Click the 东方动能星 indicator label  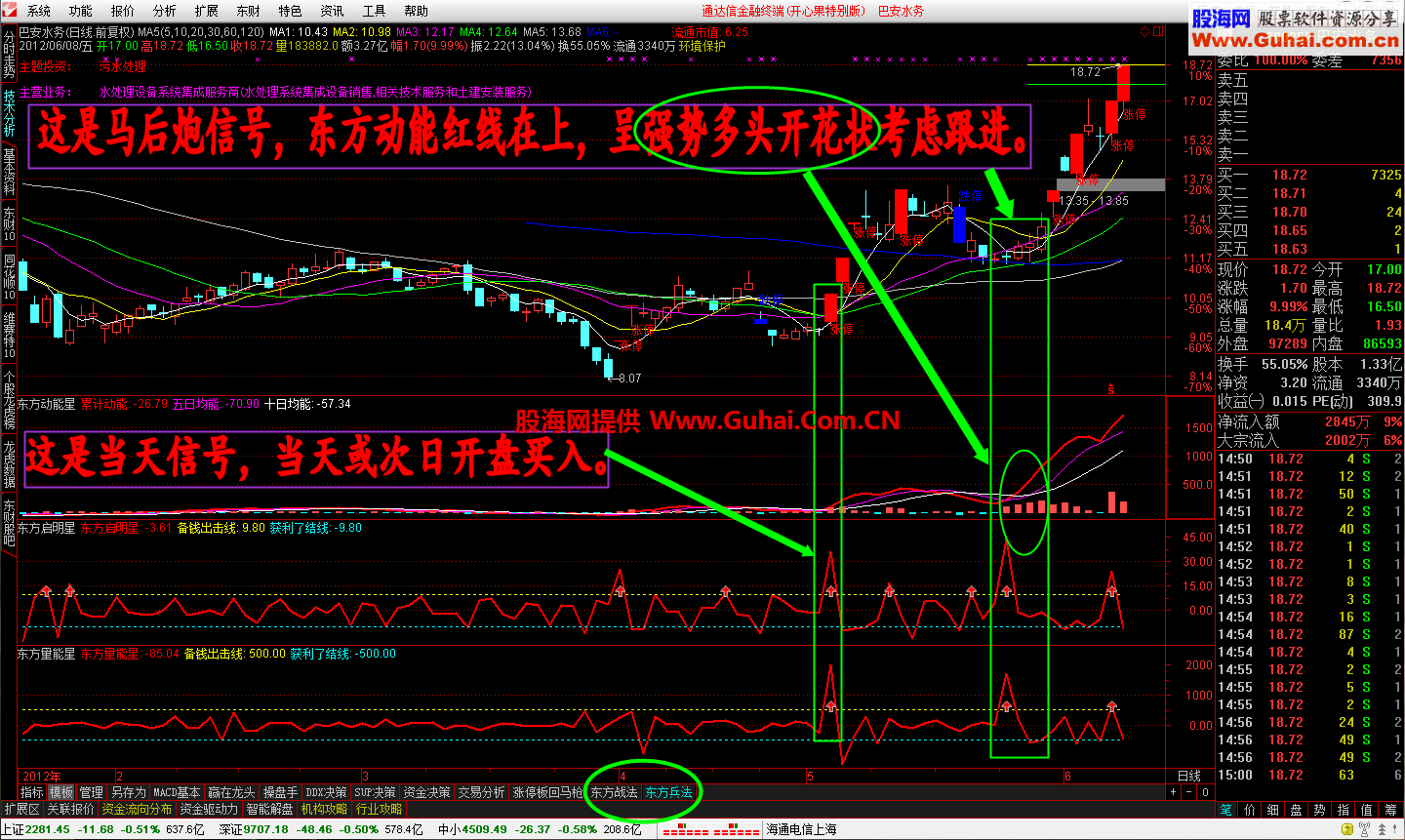[x=47, y=404]
